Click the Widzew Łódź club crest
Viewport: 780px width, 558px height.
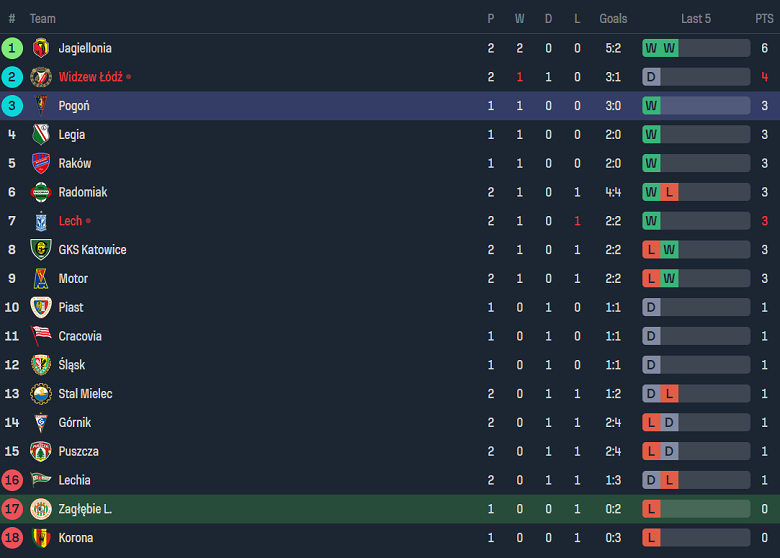[41, 77]
